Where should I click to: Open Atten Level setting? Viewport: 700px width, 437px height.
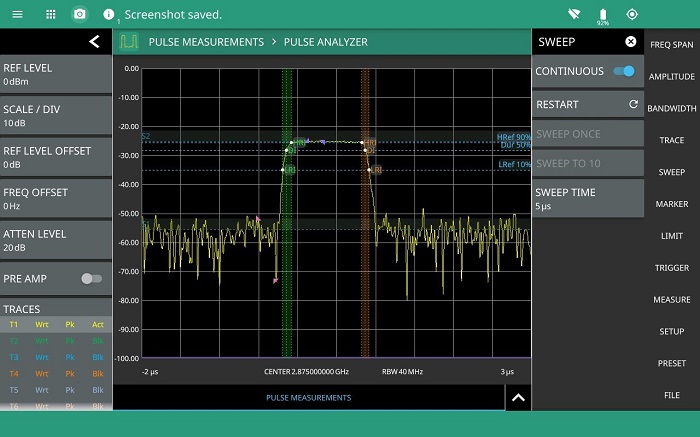click(56, 240)
